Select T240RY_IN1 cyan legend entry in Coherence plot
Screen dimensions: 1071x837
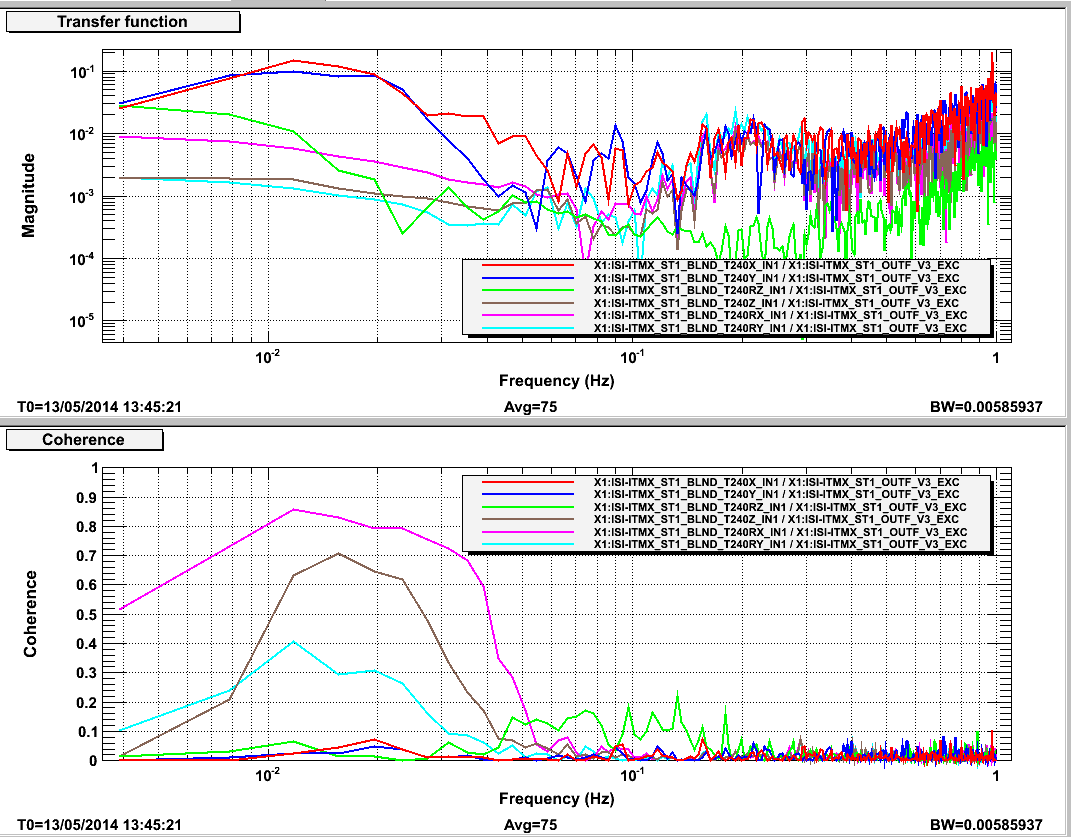(x=725, y=544)
